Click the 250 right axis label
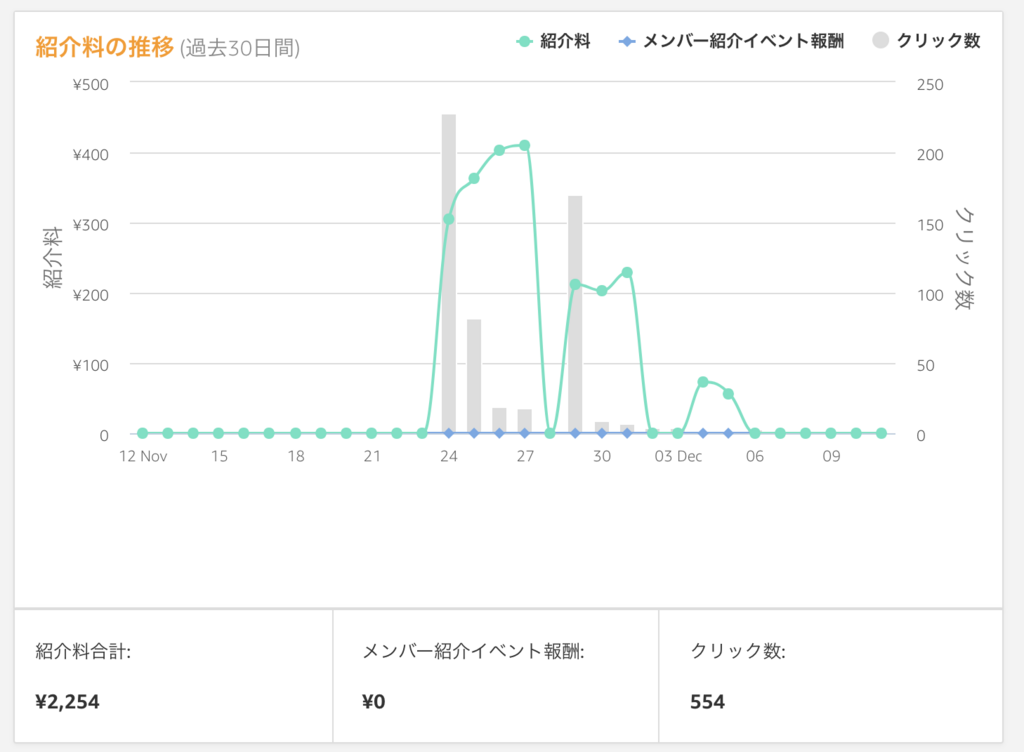The width and height of the screenshot is (1024, 752). pos(930,85)
